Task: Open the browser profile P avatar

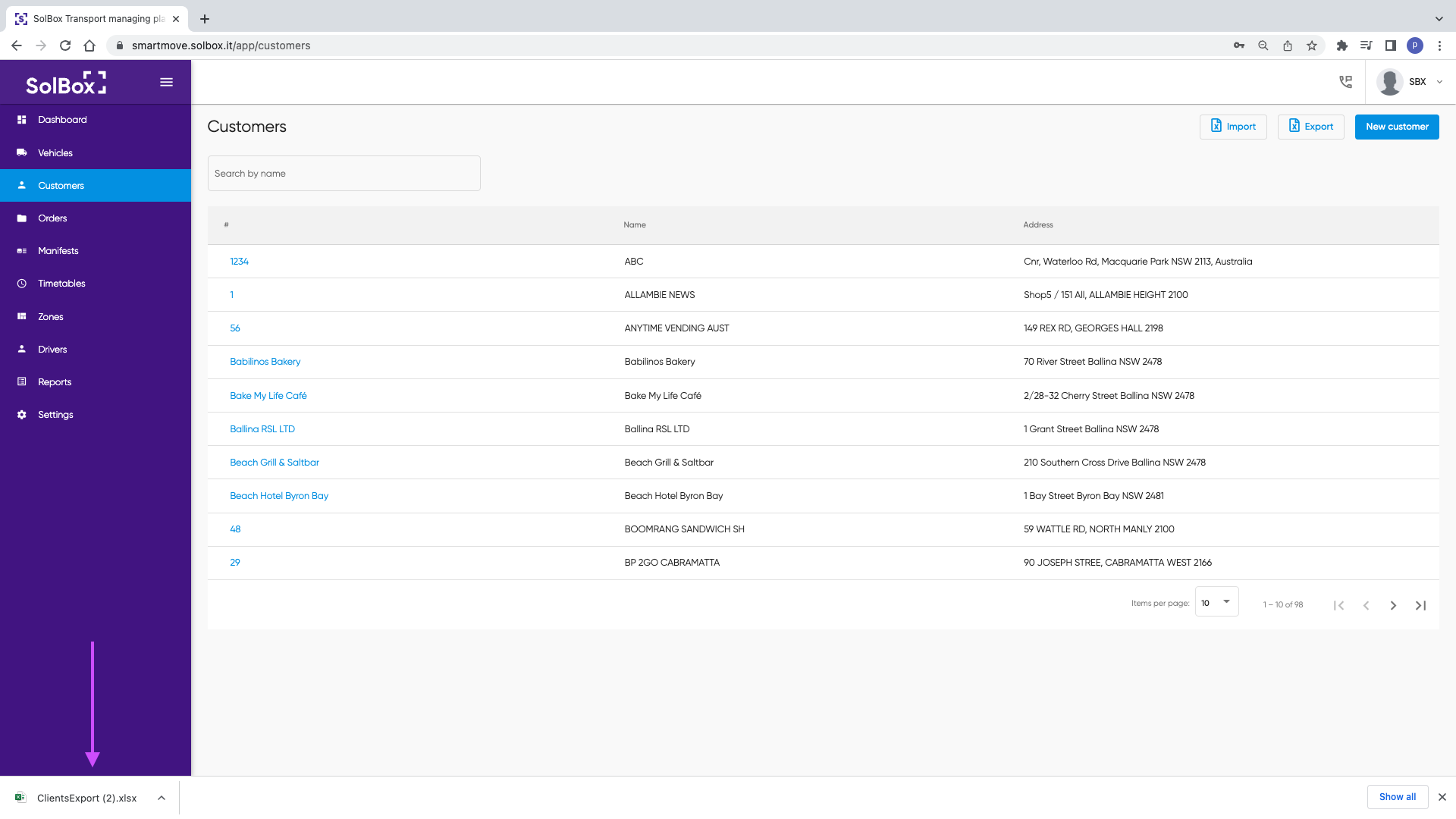Action: pos(1415,45)
